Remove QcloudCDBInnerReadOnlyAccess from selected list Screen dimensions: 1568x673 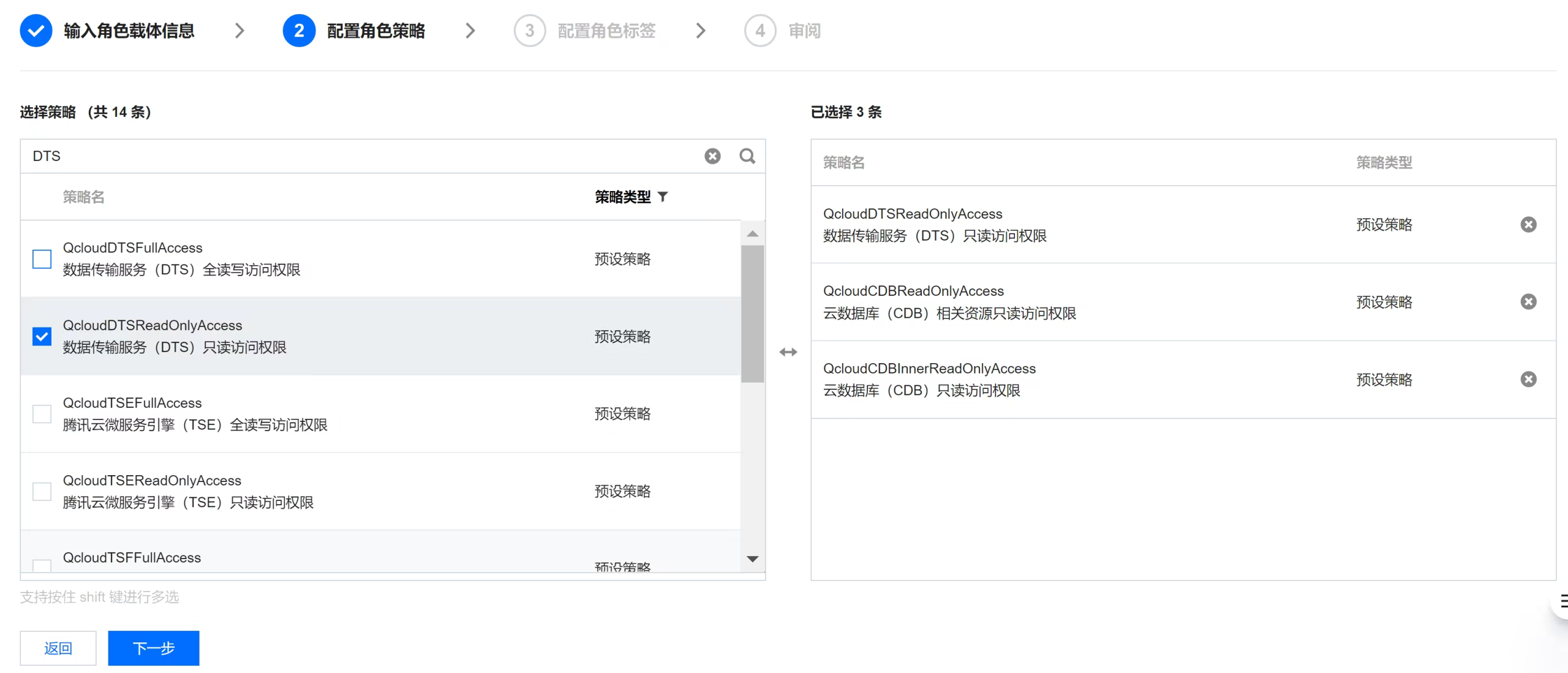click(x=1528, y=380)
